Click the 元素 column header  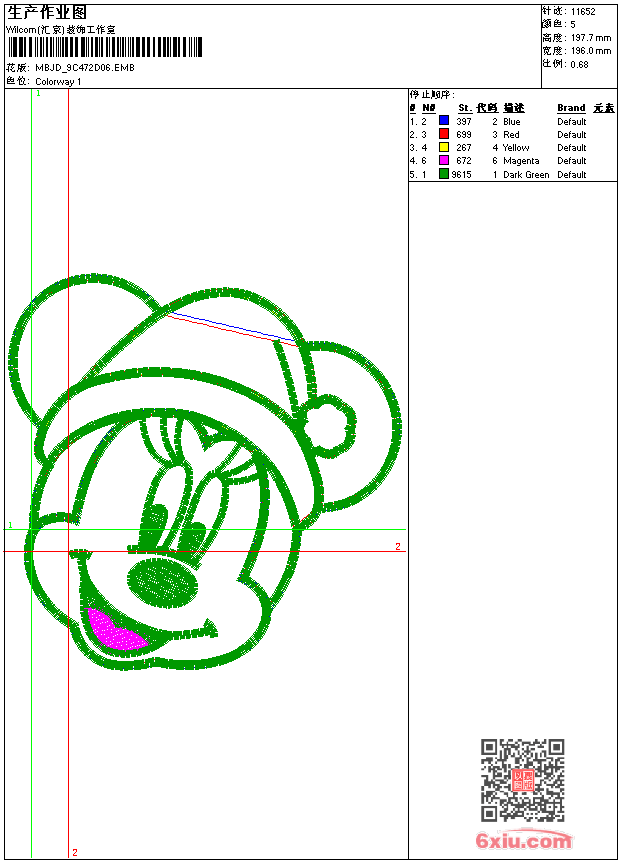point(604,108)
